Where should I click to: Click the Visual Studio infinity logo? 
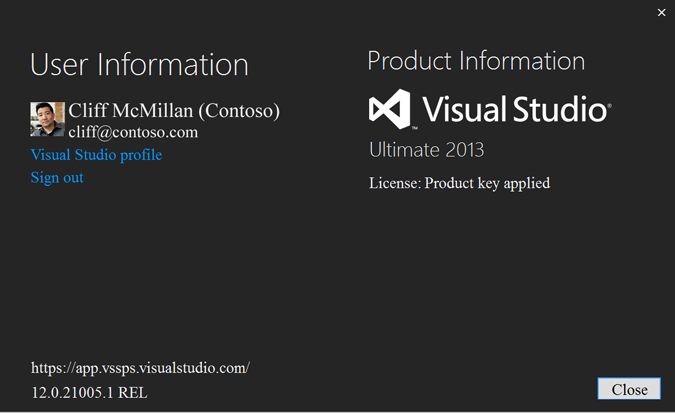[x=390, y=109]
